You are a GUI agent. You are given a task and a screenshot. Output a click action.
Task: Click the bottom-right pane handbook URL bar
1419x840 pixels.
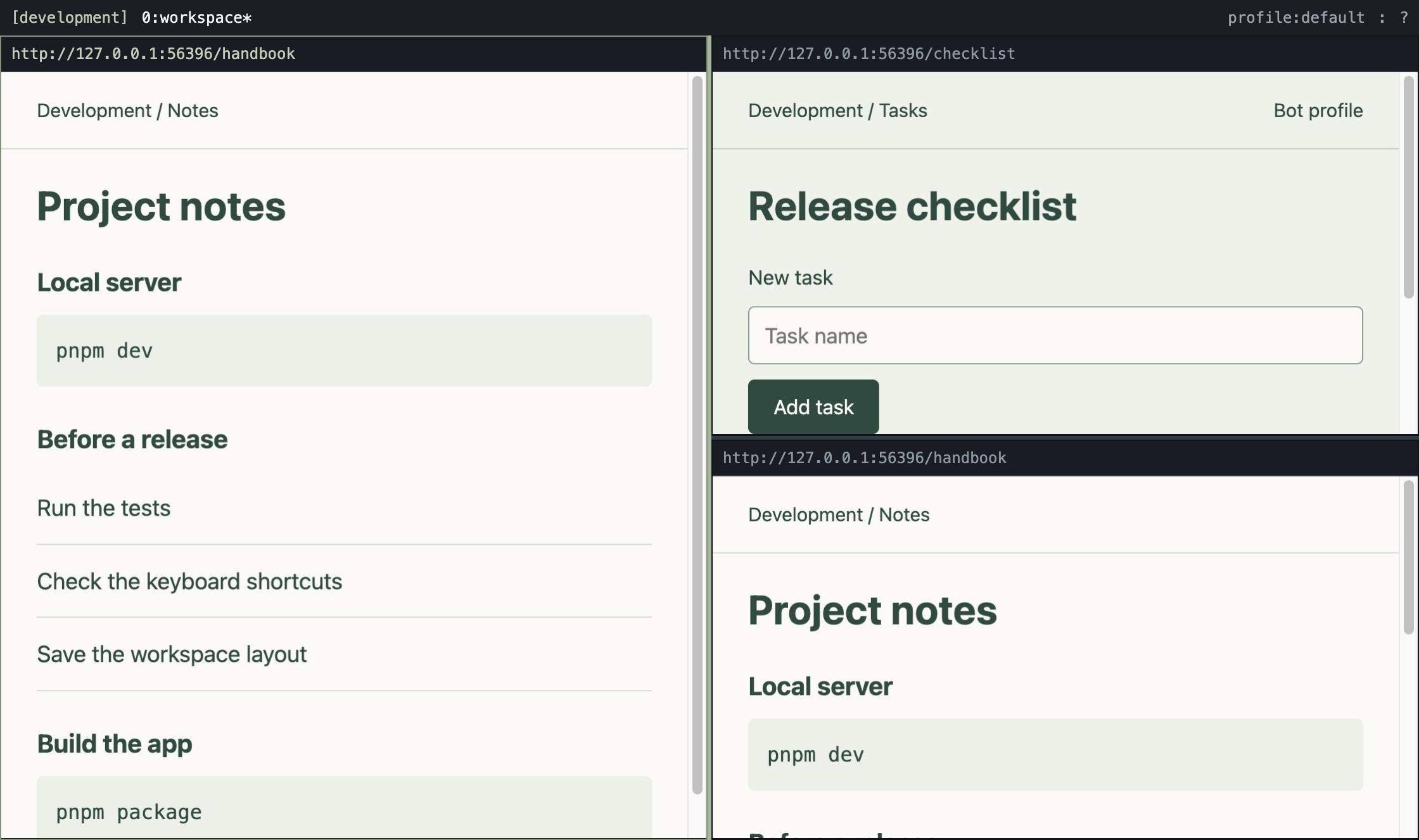pos(1065,457)
